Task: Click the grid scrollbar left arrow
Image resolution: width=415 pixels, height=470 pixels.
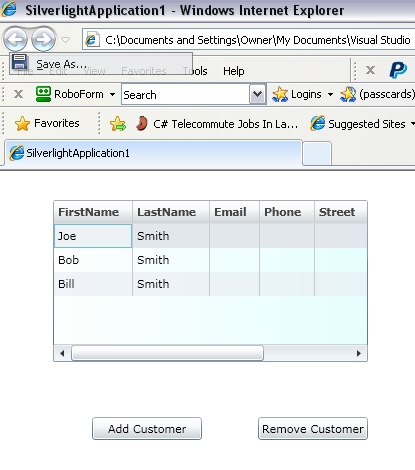Action: [x=62, y=353]
